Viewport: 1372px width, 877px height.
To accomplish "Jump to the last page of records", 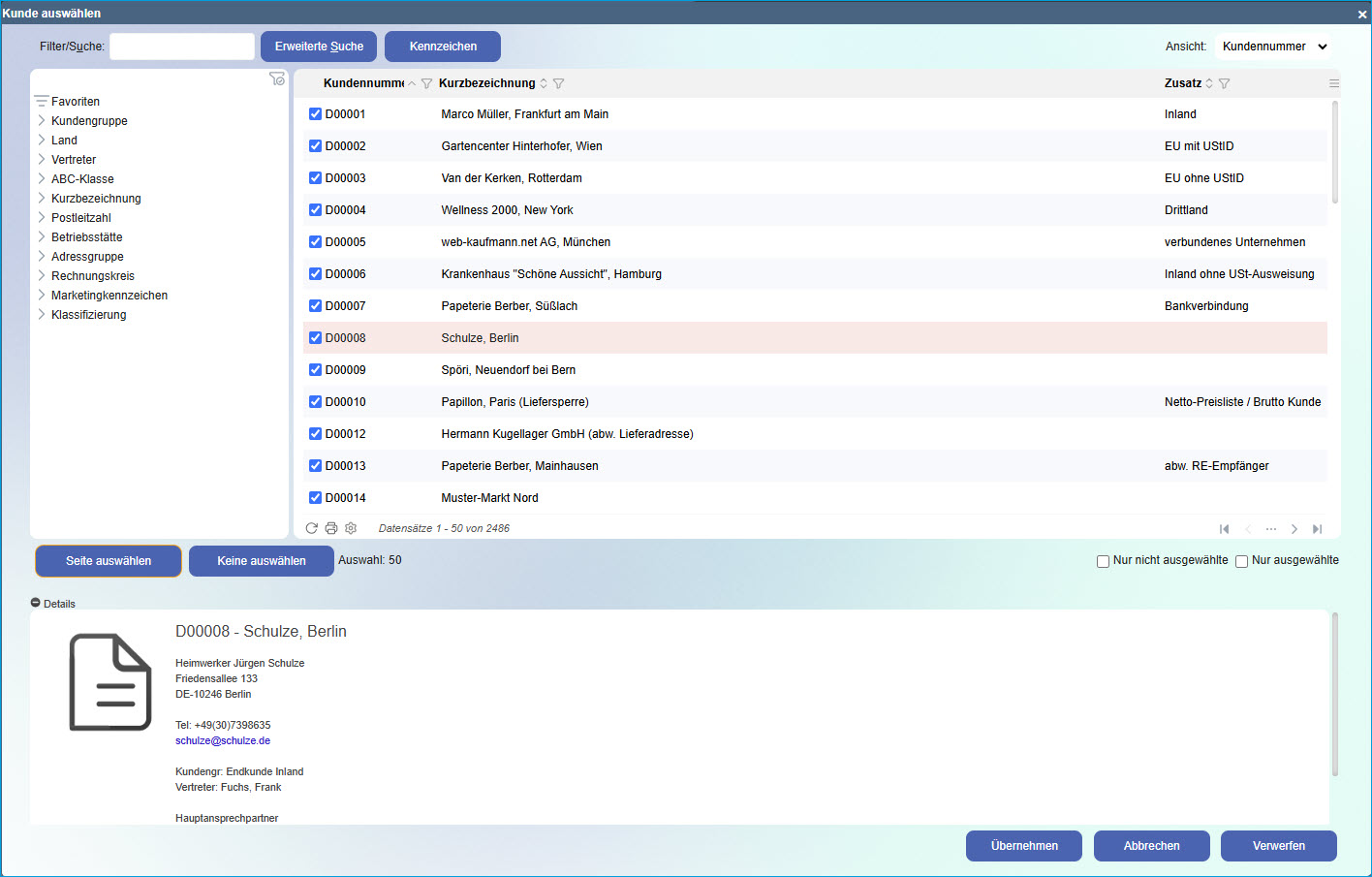I will click(1317, 529).
